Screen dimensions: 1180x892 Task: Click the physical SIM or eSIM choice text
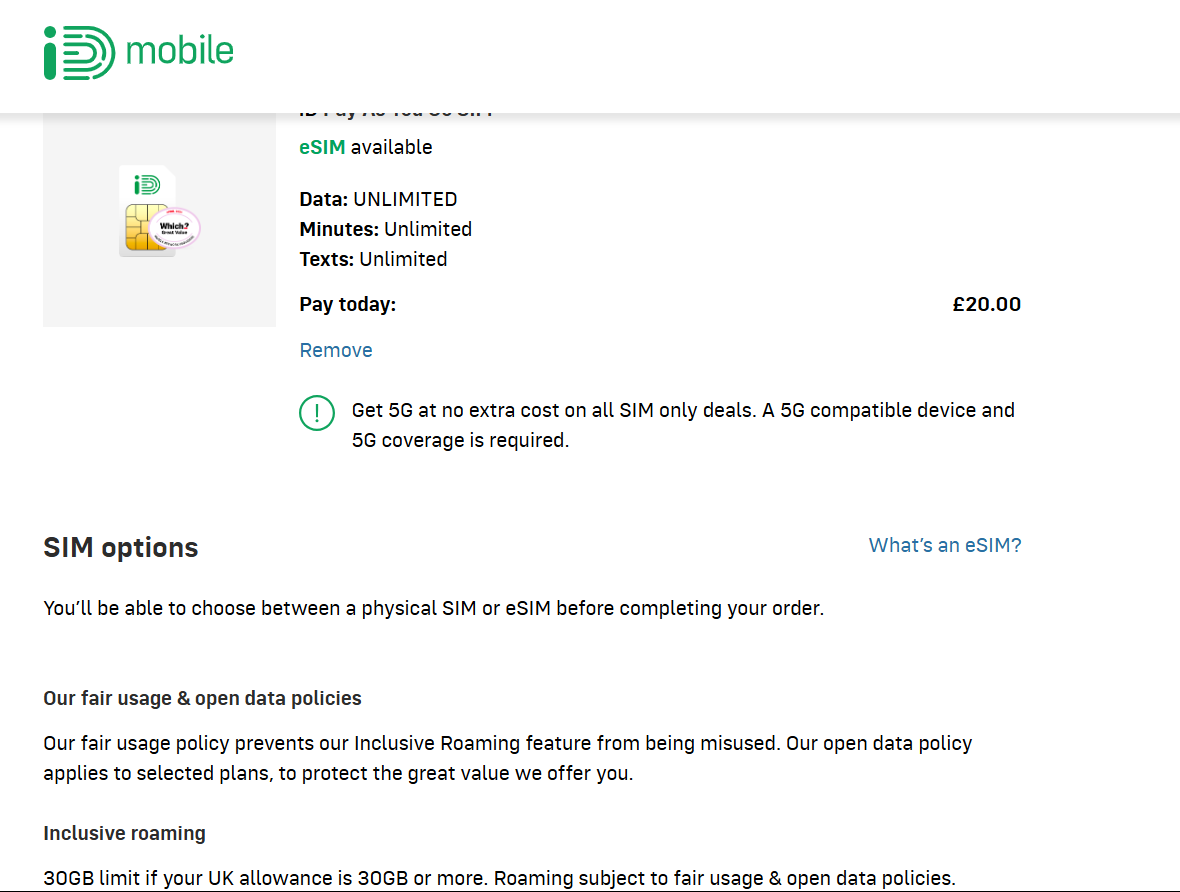433,608
